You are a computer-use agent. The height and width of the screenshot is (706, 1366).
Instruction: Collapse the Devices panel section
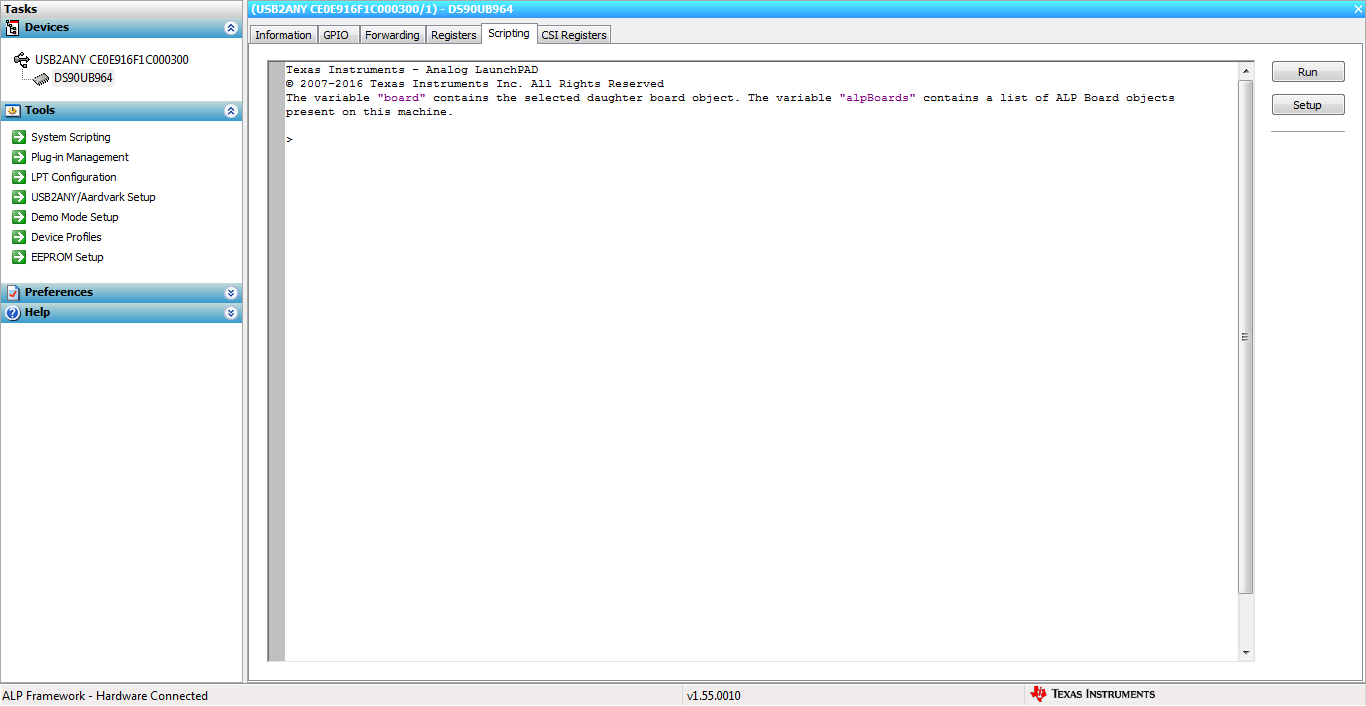(231, 28)
